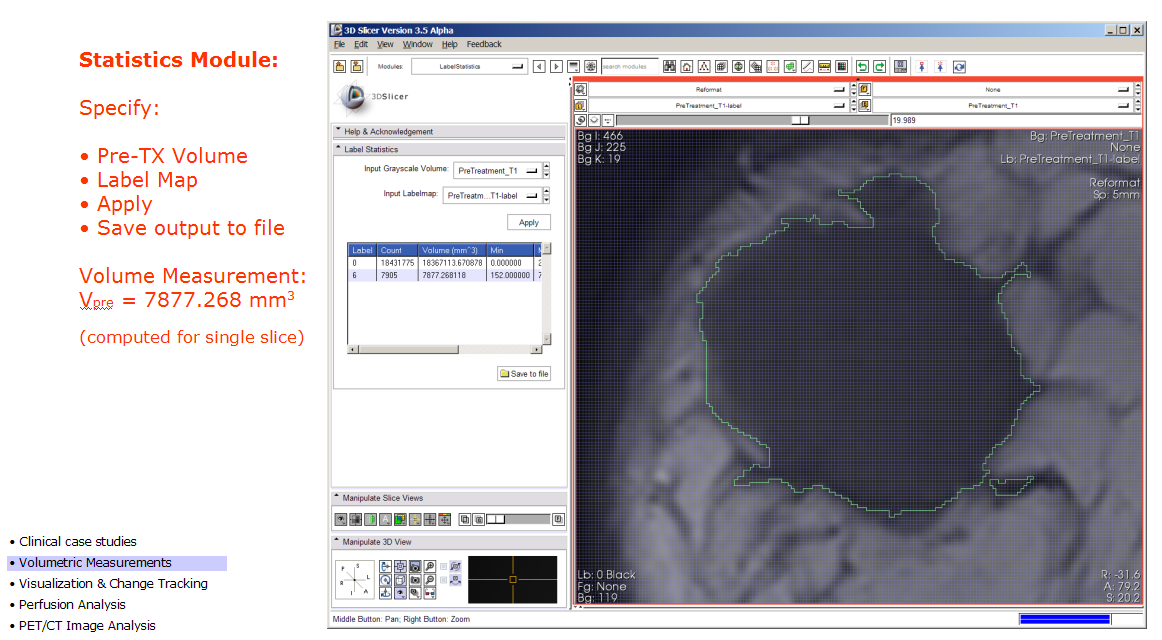Image resolution: width=1162 pixels, height=640 pixels.
Task: Click the zoom out magnifier for 3D view
Action: click(429, 580)
